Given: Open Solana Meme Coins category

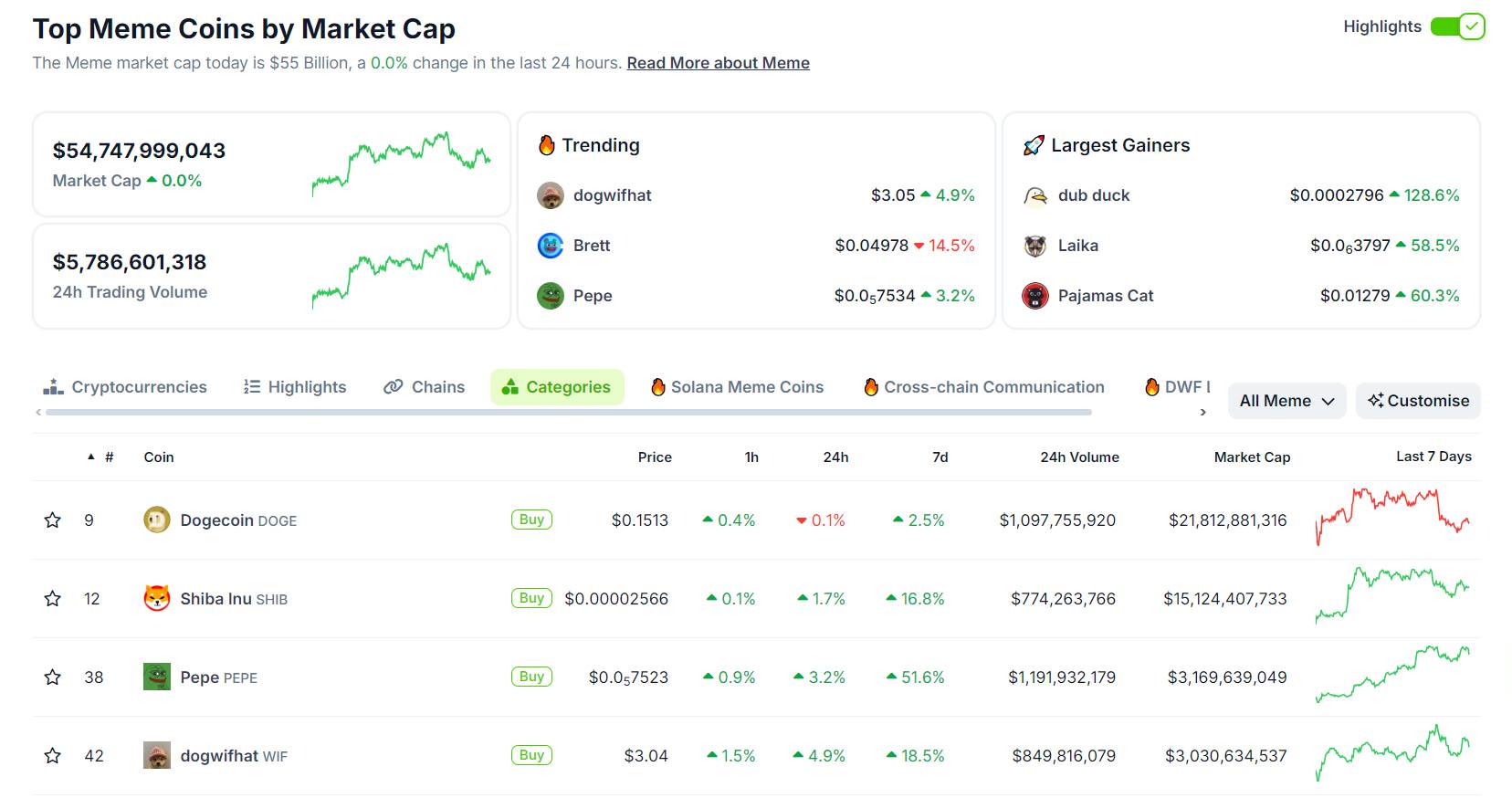Looking at the screenshot, I should click(x=737, y=387).
